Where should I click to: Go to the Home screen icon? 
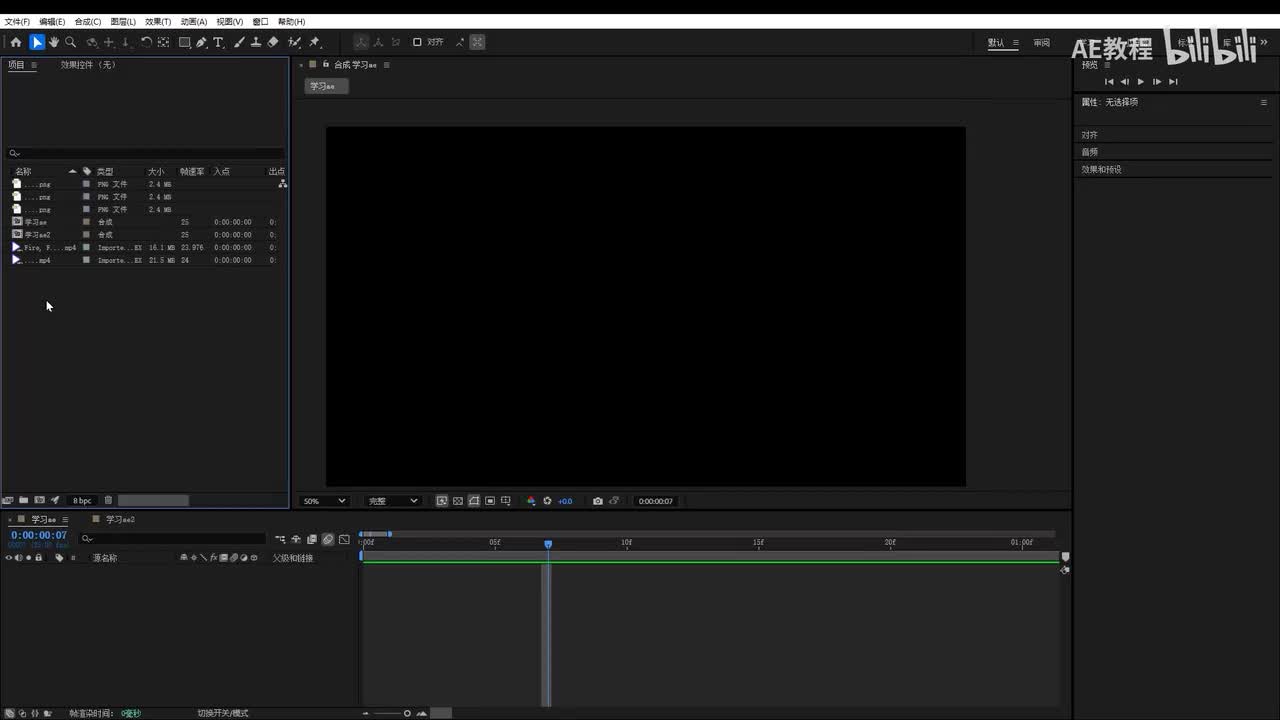pos(16,42)
